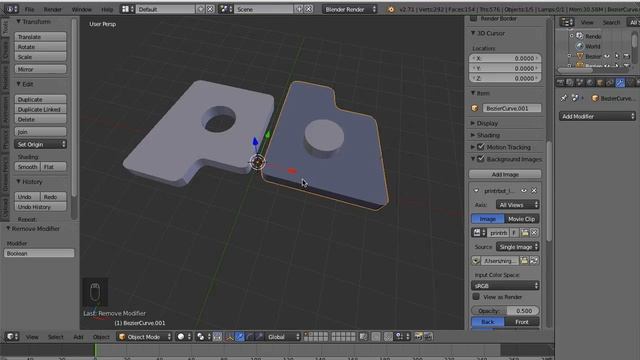
Task: Open the Source Single Image dropdown
Action: coord(518,247)
